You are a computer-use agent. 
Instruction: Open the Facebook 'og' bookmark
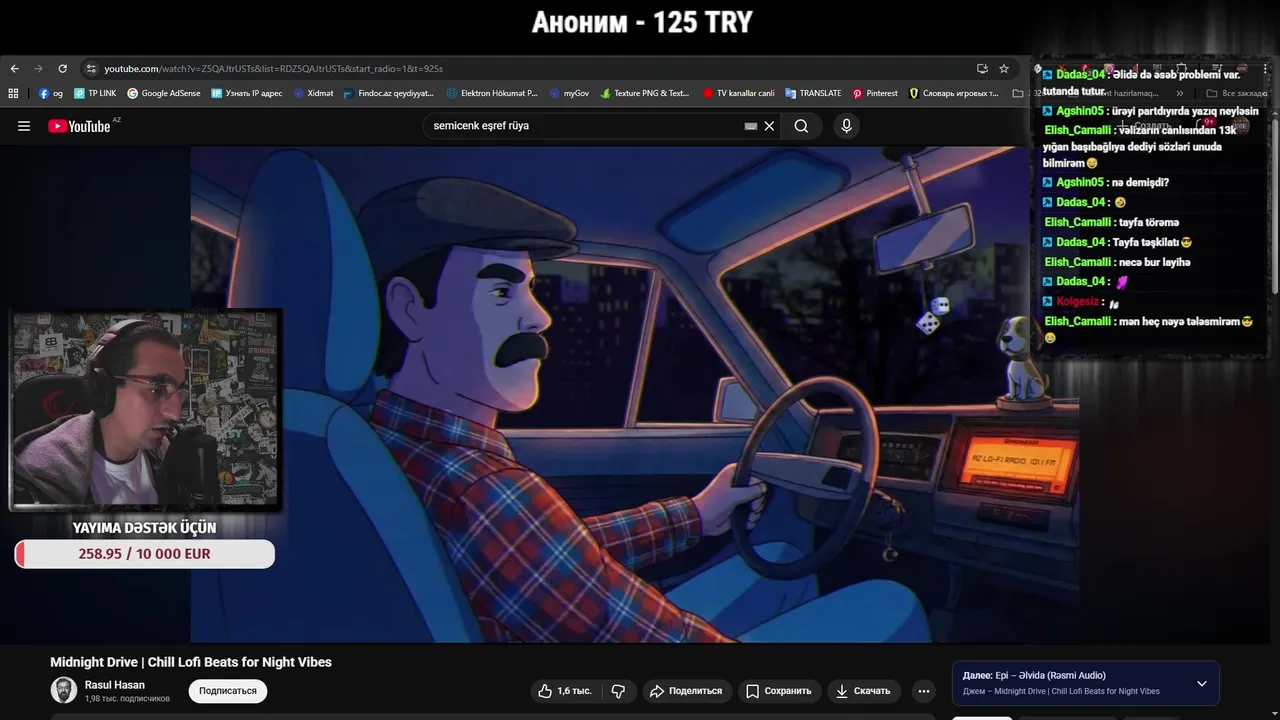tap(51, 93)
